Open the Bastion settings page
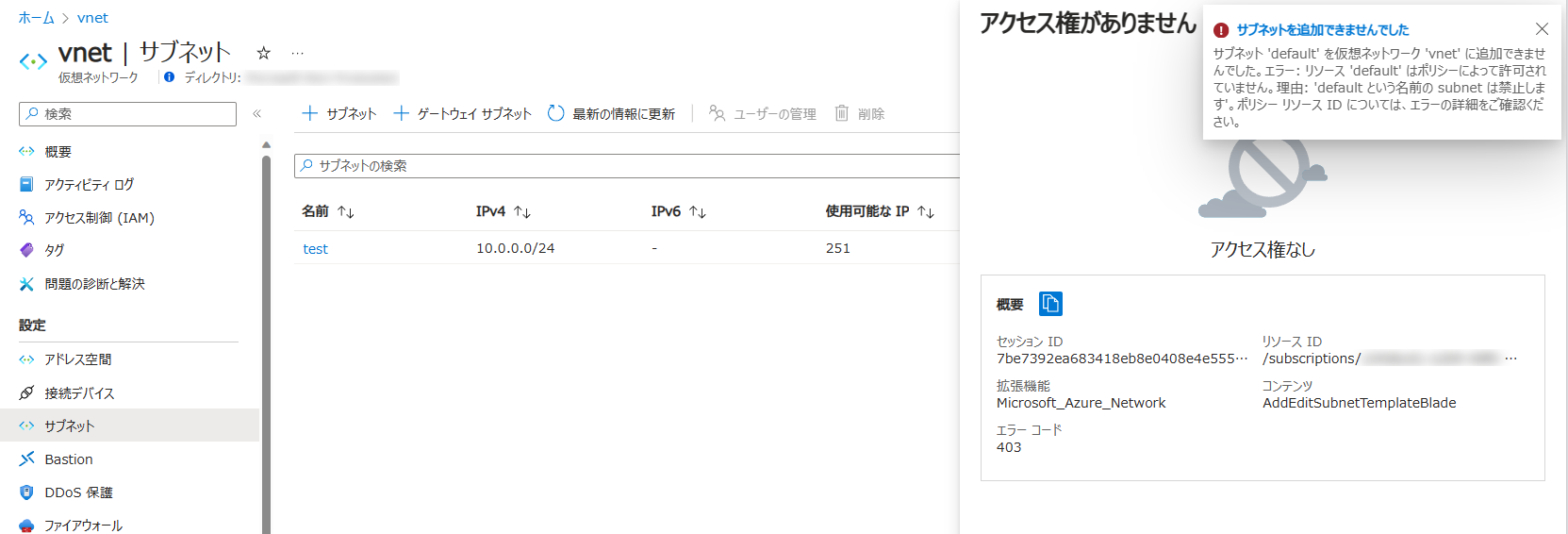Image resolution: width=1568 pixels, height=534 pixels. click(69, 459)
